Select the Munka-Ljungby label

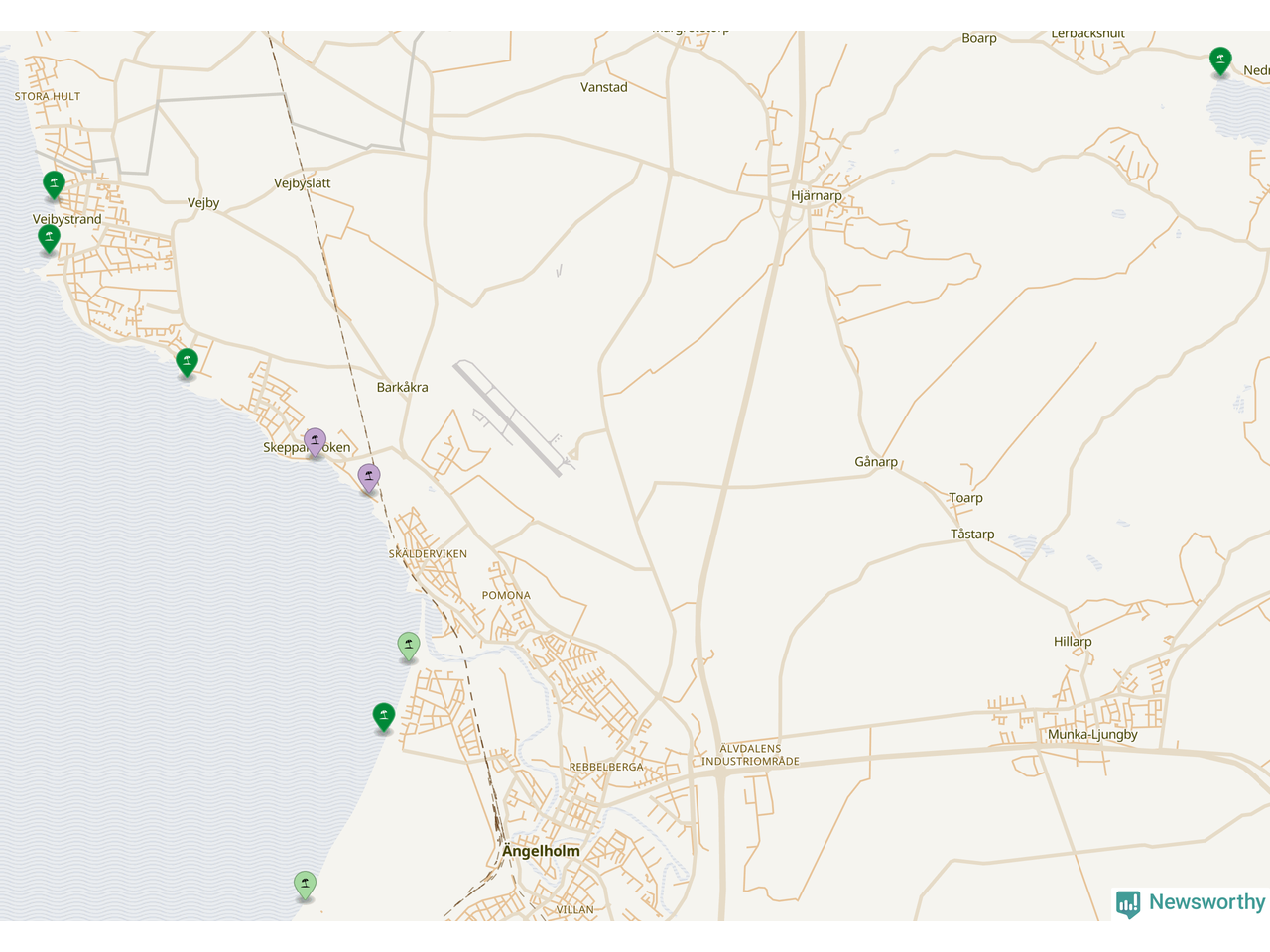(1092, 735)
